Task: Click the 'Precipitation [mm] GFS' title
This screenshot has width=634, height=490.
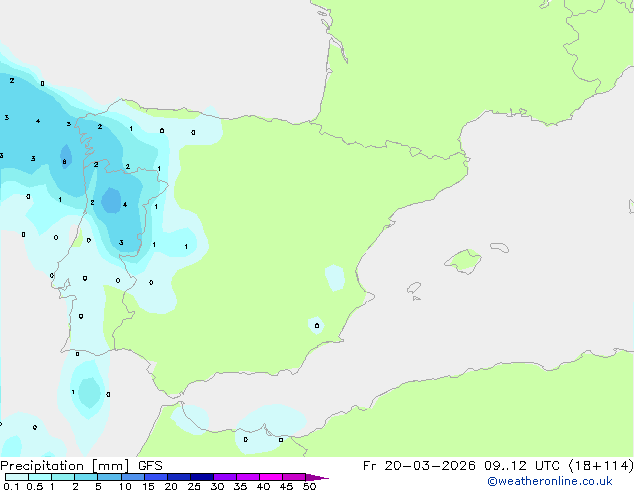Action: coord(81,466)
